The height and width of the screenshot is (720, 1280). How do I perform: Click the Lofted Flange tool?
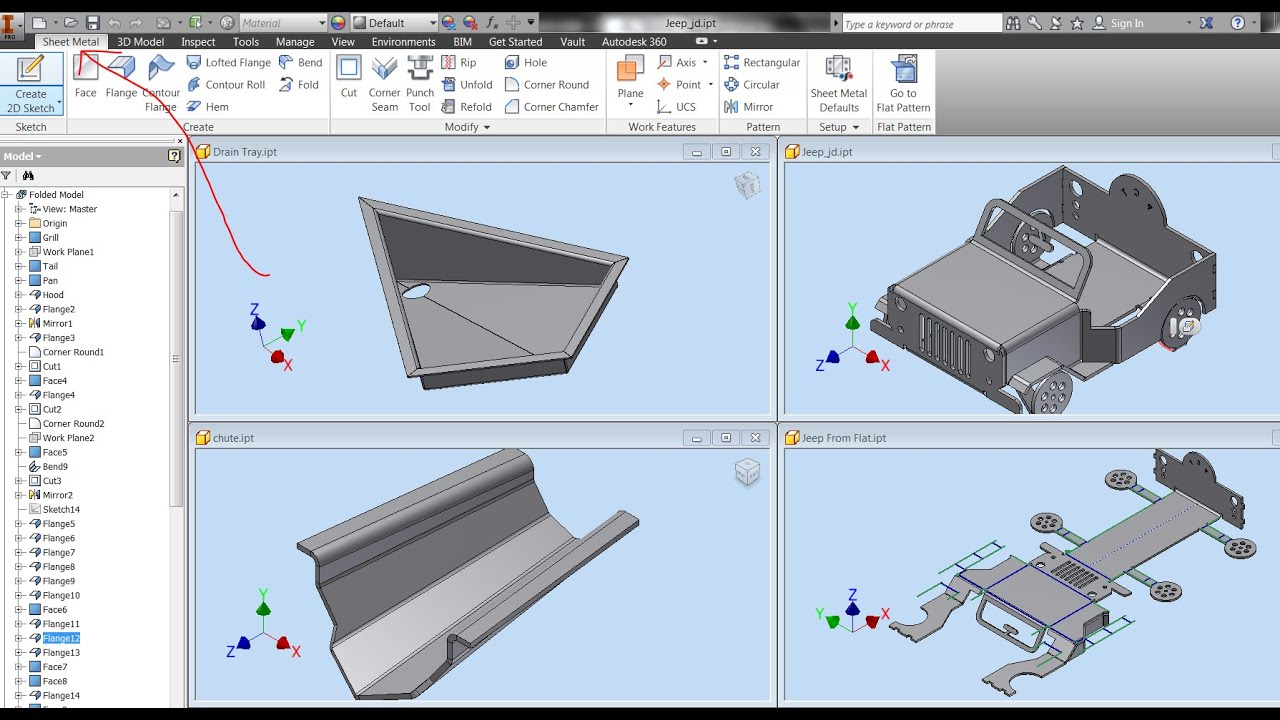pos(228,62)
